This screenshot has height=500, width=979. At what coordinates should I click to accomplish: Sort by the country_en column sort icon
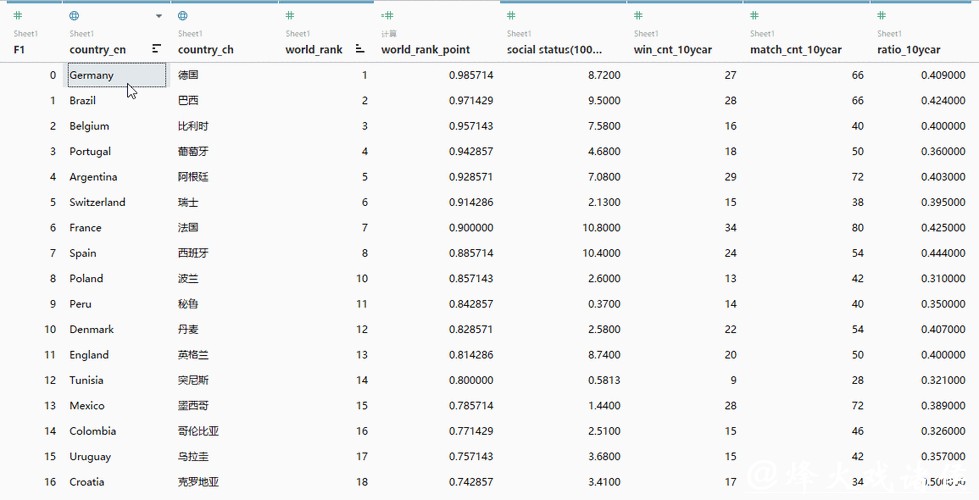157,49
